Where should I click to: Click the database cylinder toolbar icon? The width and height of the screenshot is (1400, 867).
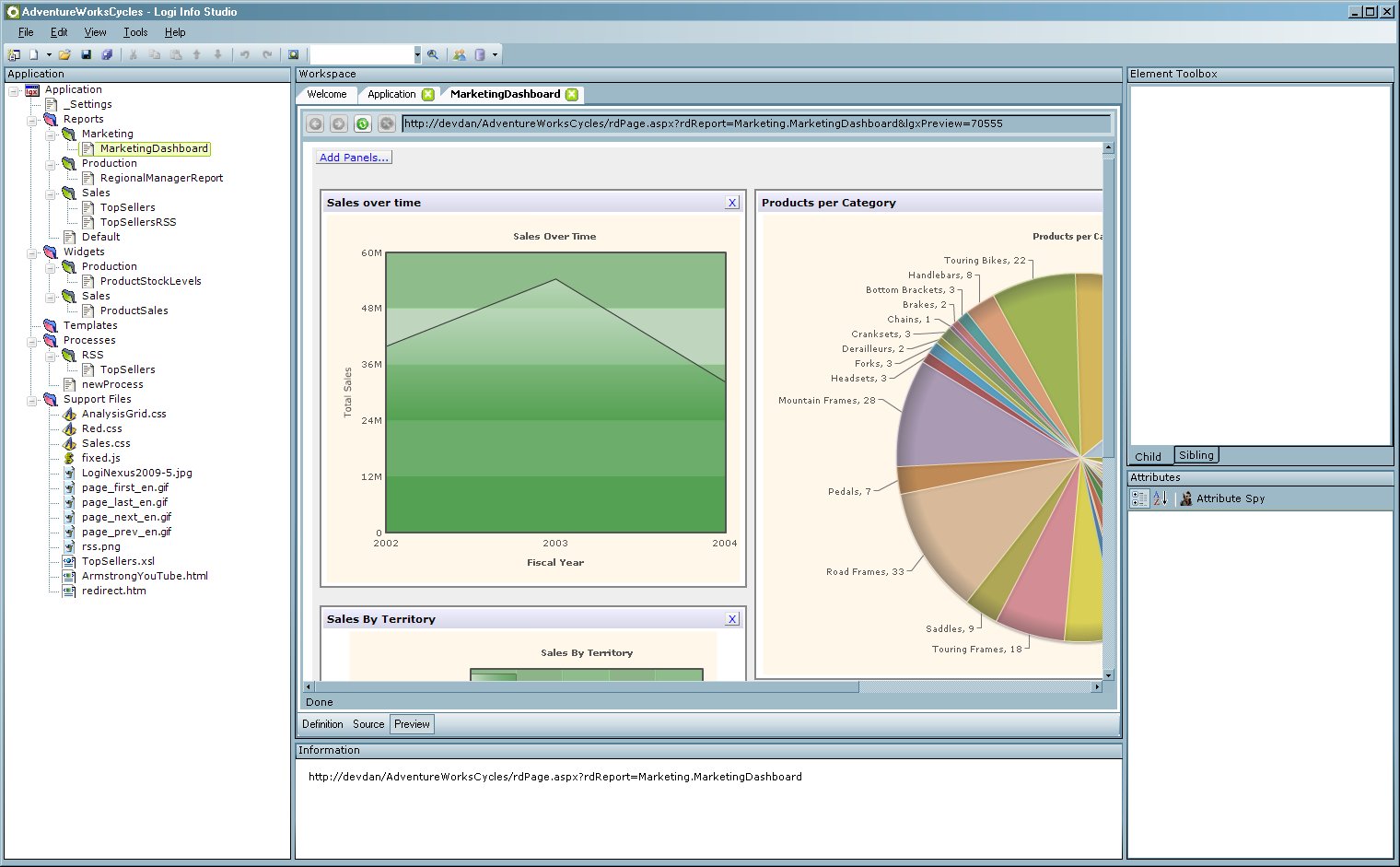click(x=480, y=54)
